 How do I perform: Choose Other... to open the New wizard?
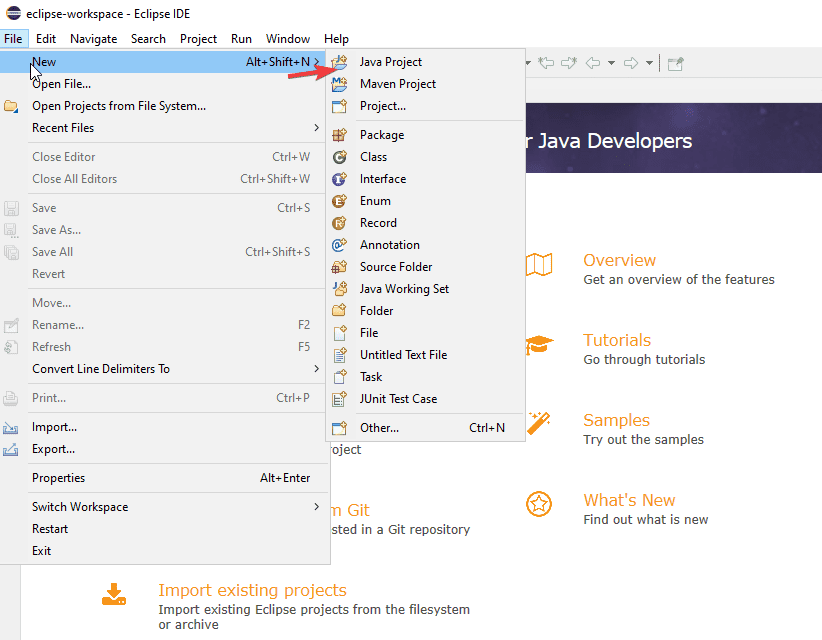[x=380, y=427]
